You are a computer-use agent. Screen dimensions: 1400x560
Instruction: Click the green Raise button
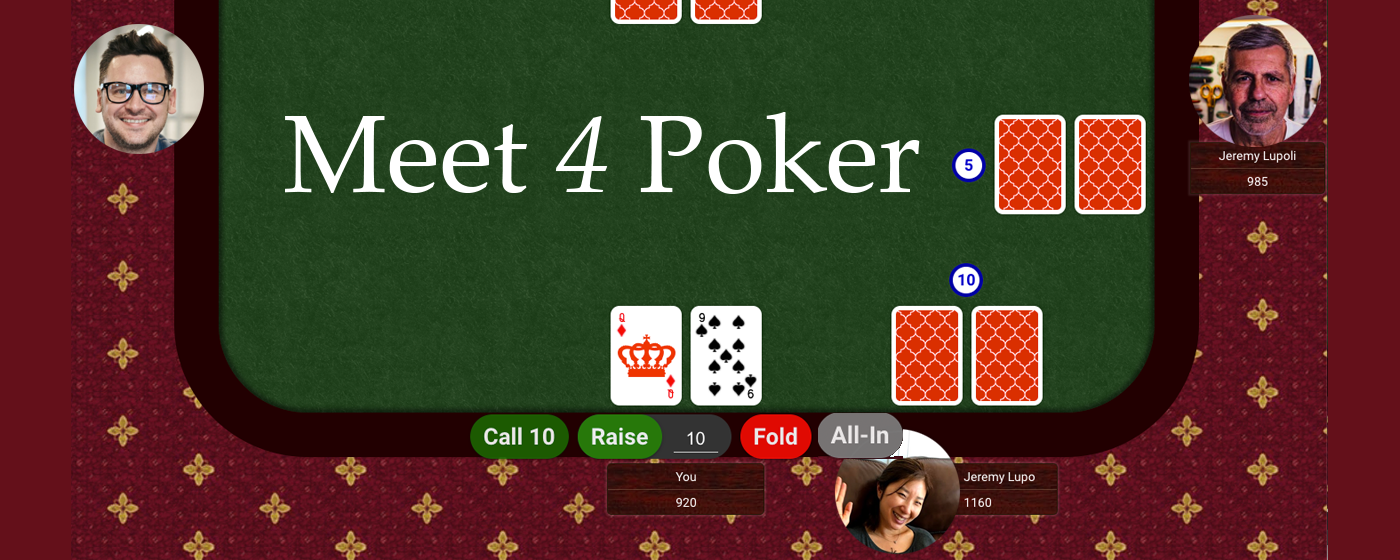coord(620,437)
